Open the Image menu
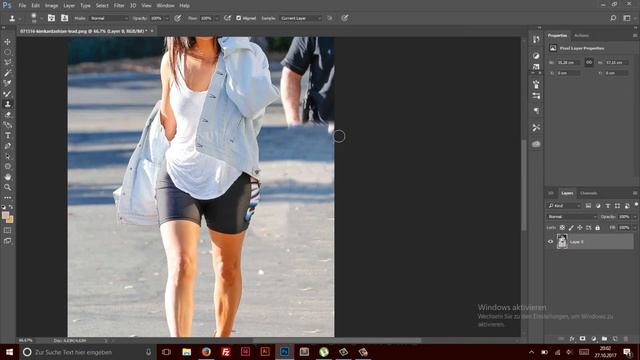 (x=51, y=6)
